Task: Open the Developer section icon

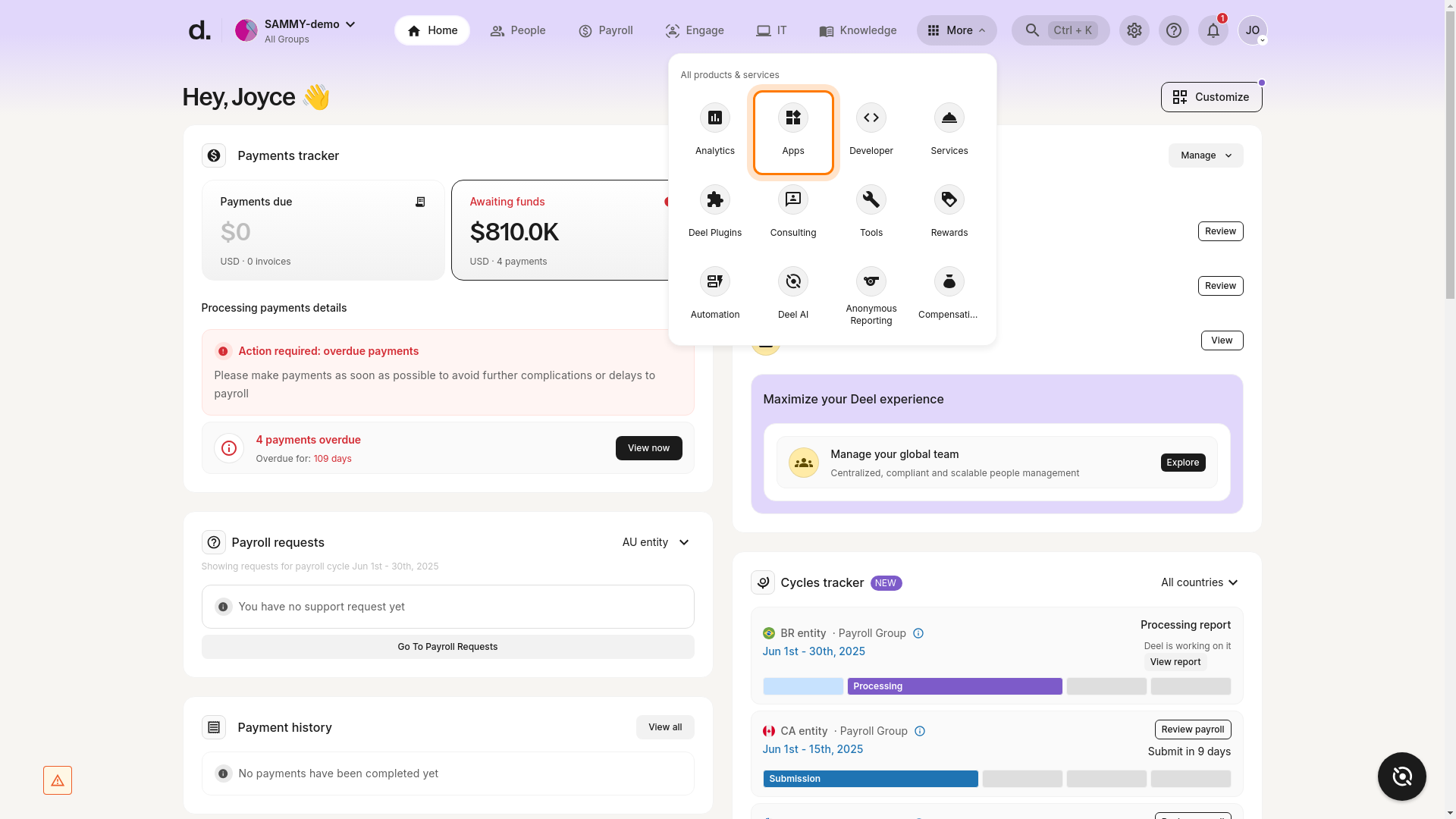Action: (x=871, y=118)
